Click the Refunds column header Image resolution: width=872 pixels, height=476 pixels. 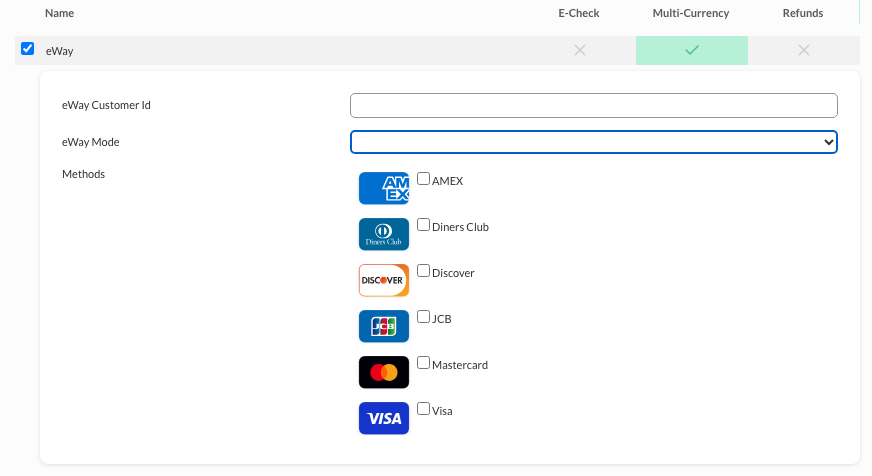coord(803,13)
